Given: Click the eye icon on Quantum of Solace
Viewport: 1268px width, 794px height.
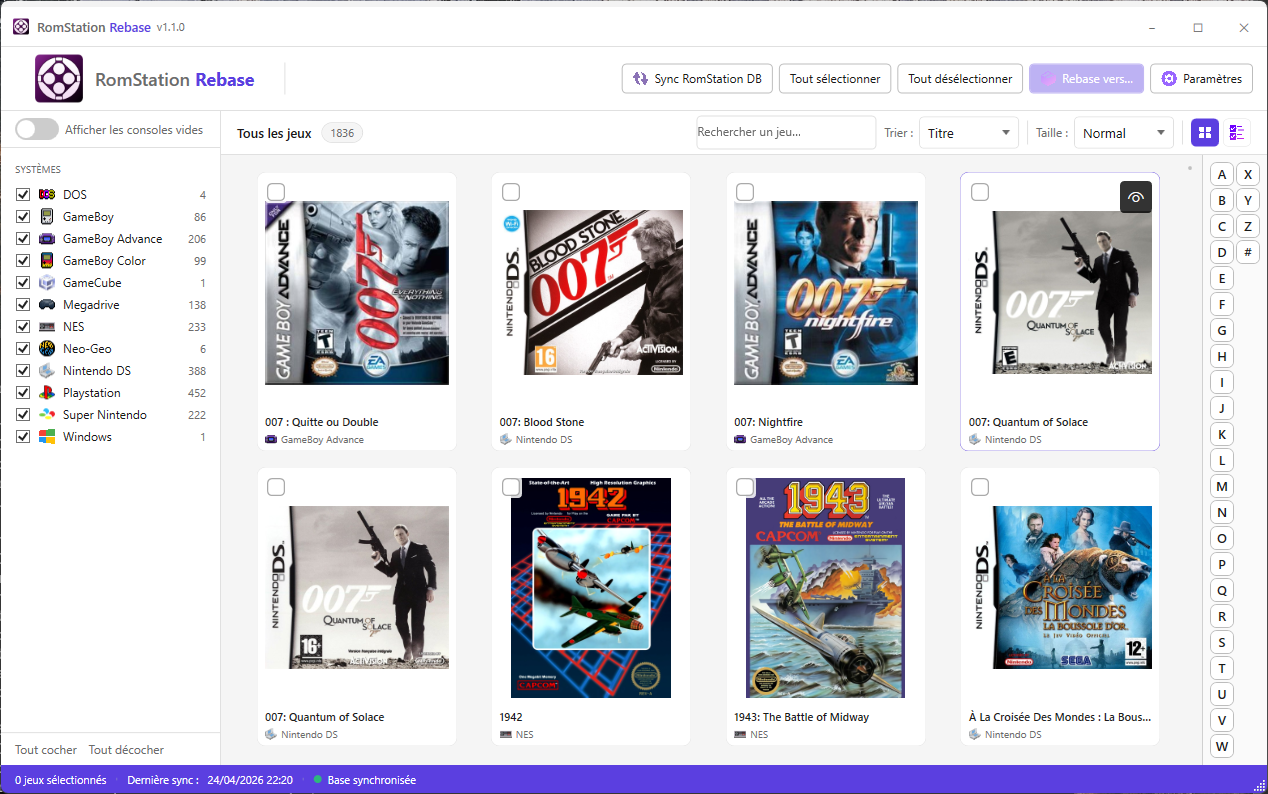Looking at the screenshot, I should [1135, 197].
